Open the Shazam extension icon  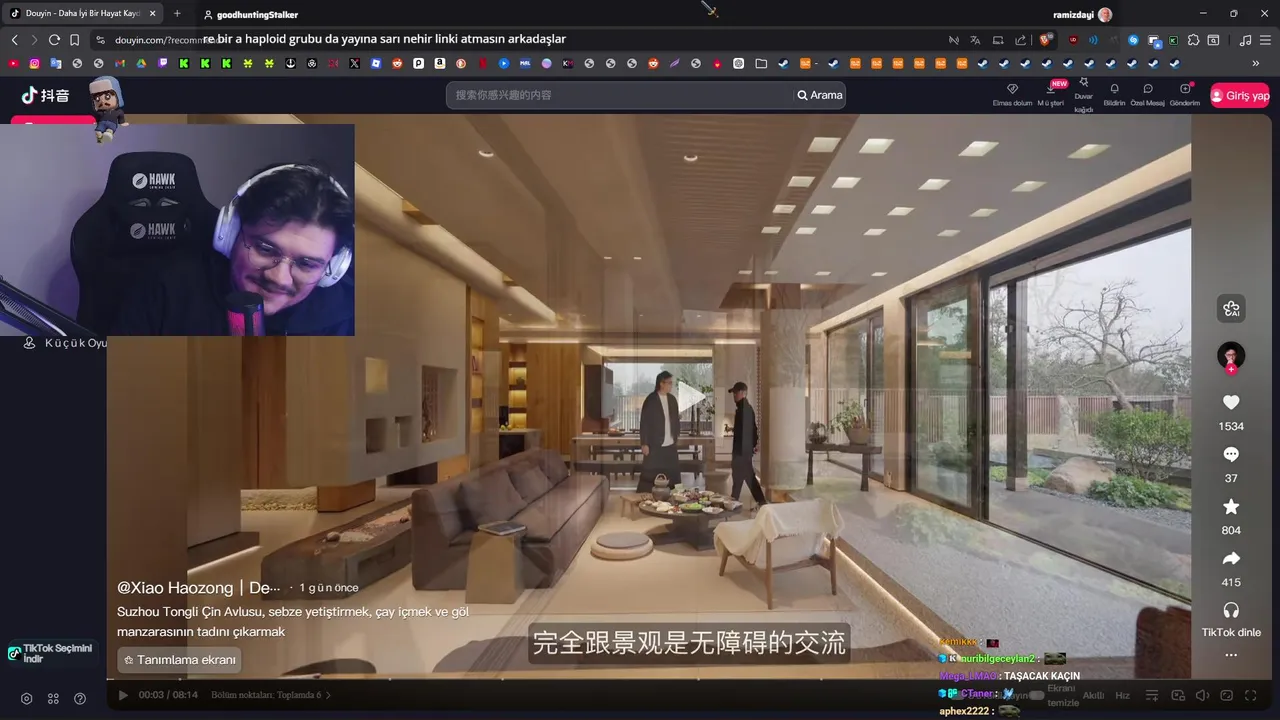(1133, 40)
